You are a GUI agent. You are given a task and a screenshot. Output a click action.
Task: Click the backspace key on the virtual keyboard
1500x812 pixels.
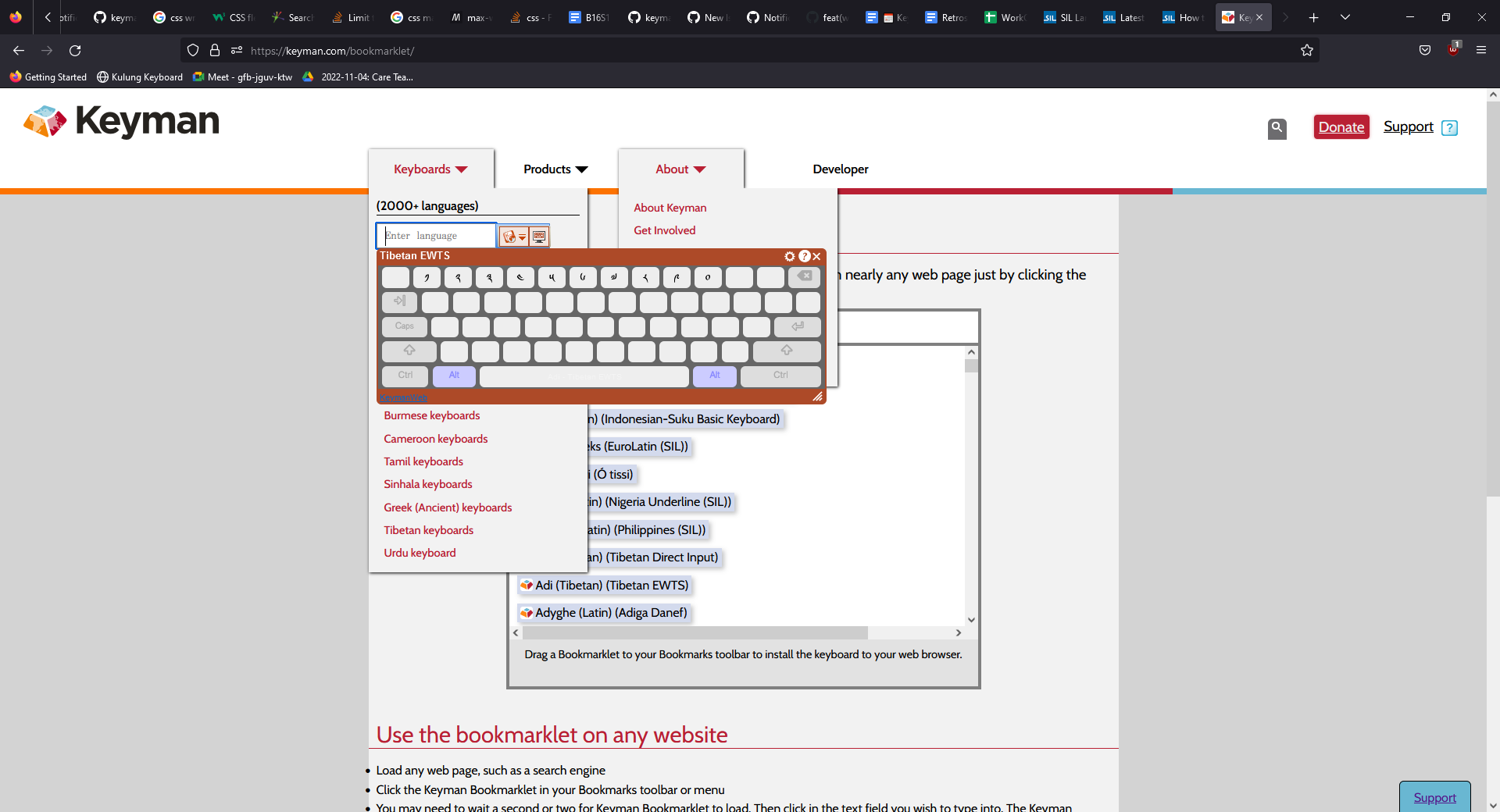coord(804,276)
